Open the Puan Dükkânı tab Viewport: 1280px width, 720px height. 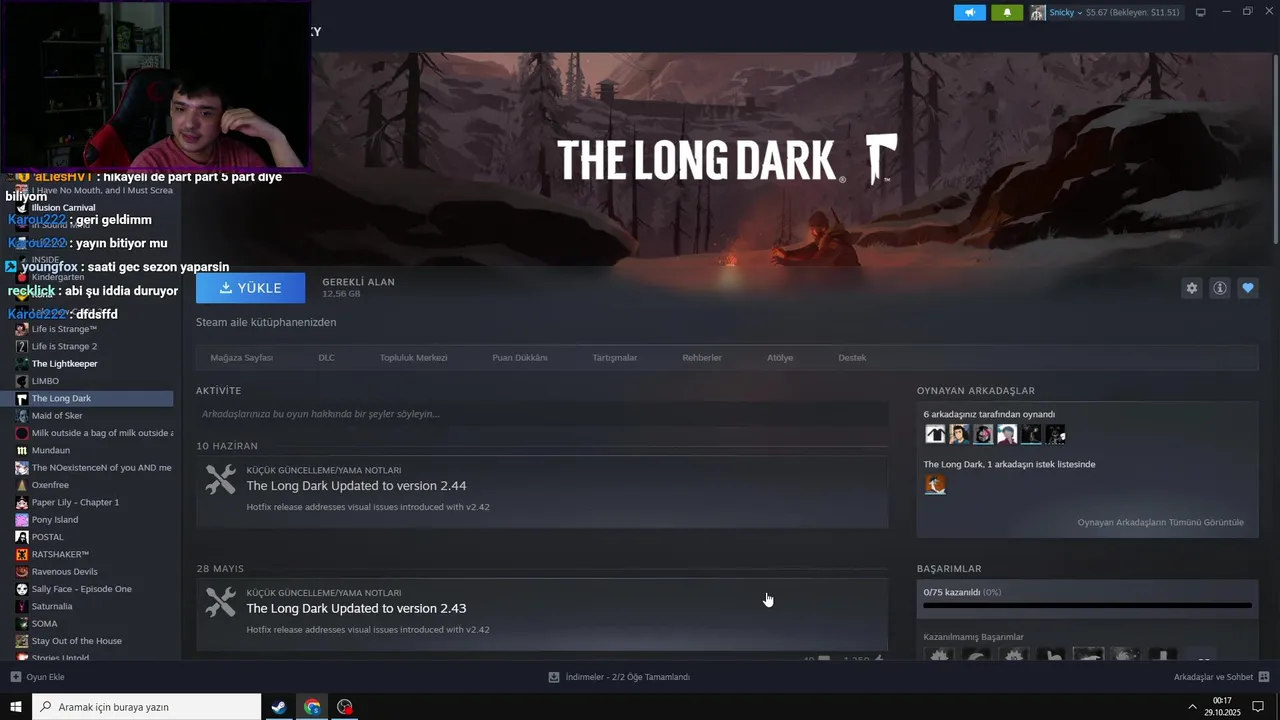(519, 358)
